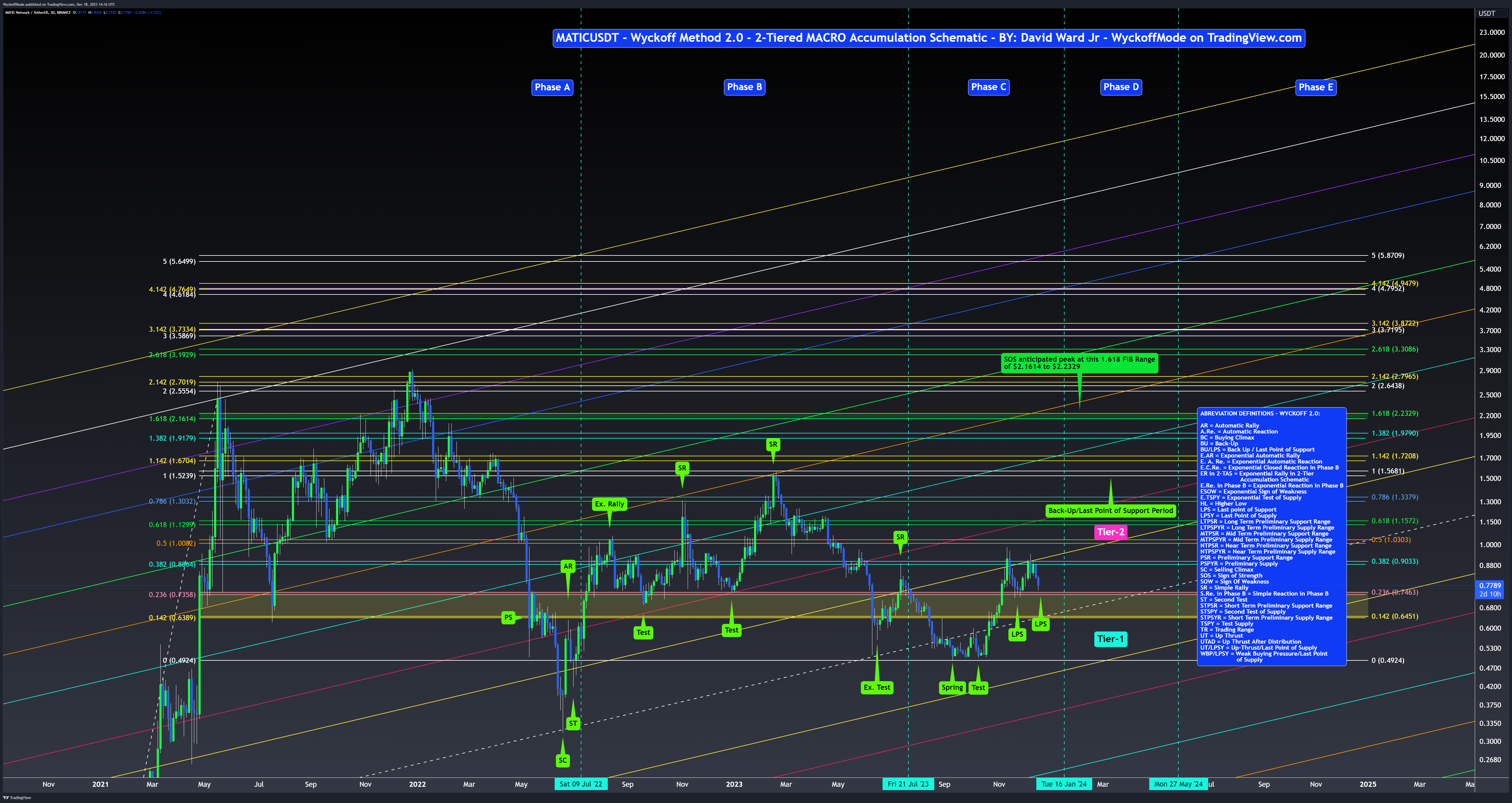Click the 23.0000 price axis value

click(x=1492, y=32)
